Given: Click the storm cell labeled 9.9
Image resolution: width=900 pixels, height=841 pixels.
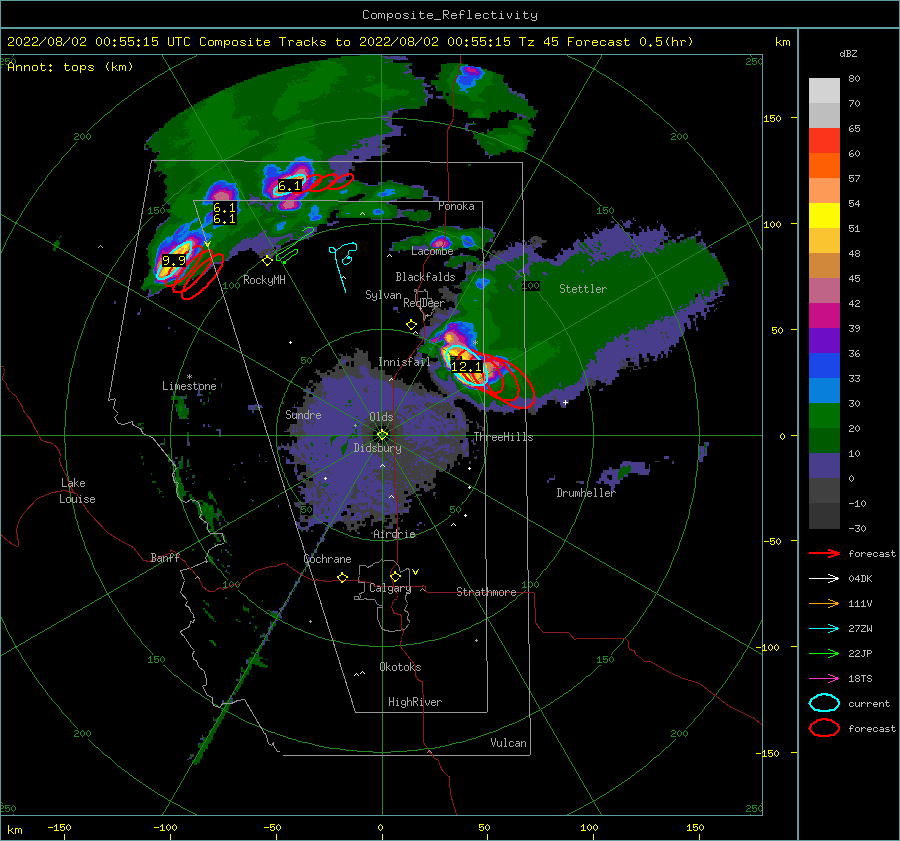Looking at the screenshot, I should (173, 261).
